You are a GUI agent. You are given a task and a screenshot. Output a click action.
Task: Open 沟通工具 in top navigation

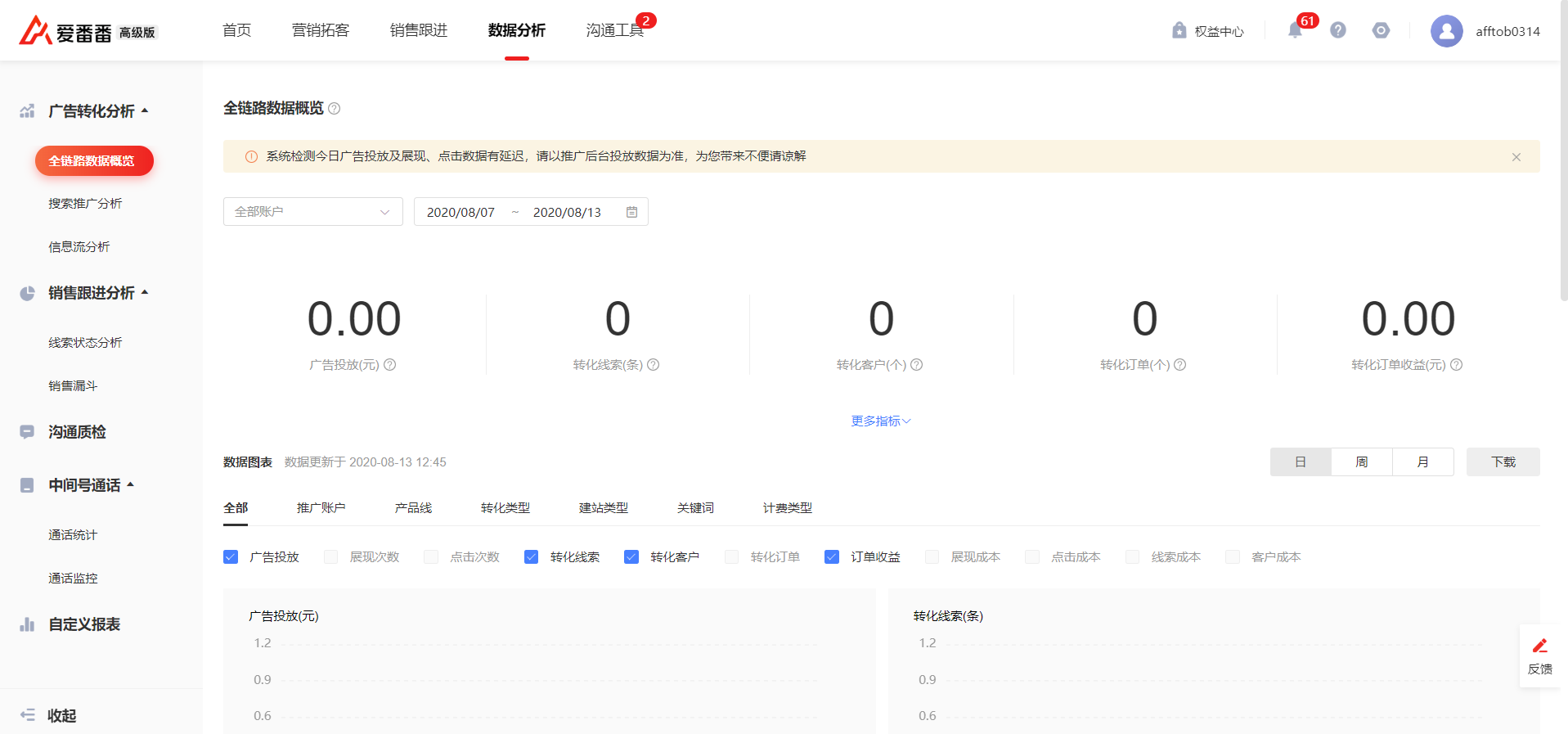coord(615,30)
